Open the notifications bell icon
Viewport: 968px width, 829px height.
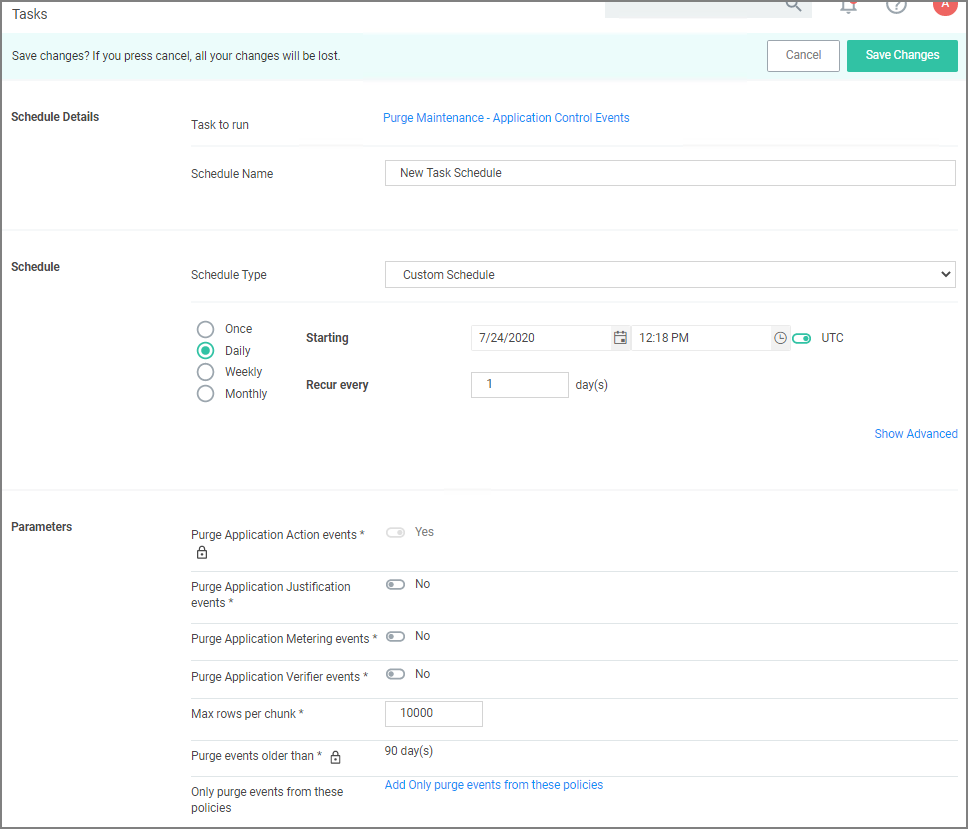[x=848, y=6]
